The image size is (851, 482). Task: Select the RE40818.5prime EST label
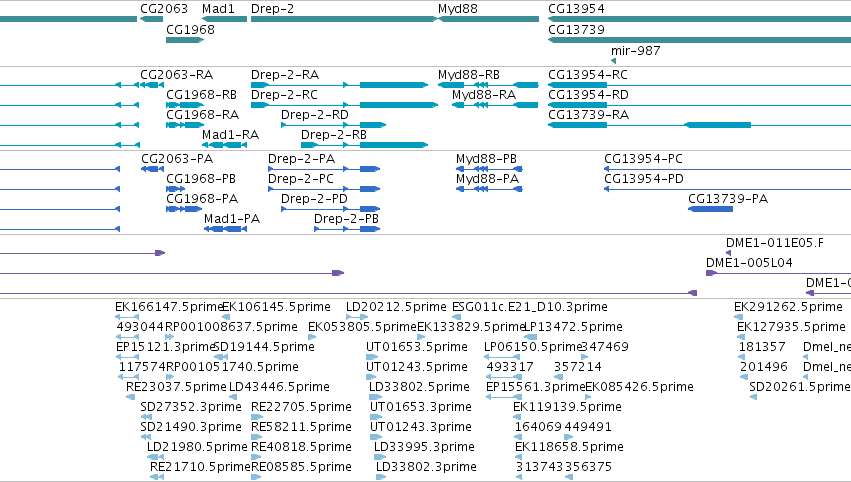pyautogui.click(x=301, y=448)
